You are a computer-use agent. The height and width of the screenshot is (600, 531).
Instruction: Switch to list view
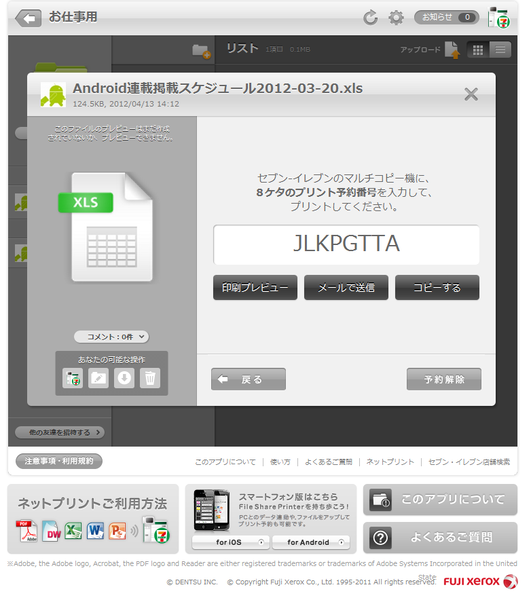tap(500, 50)
